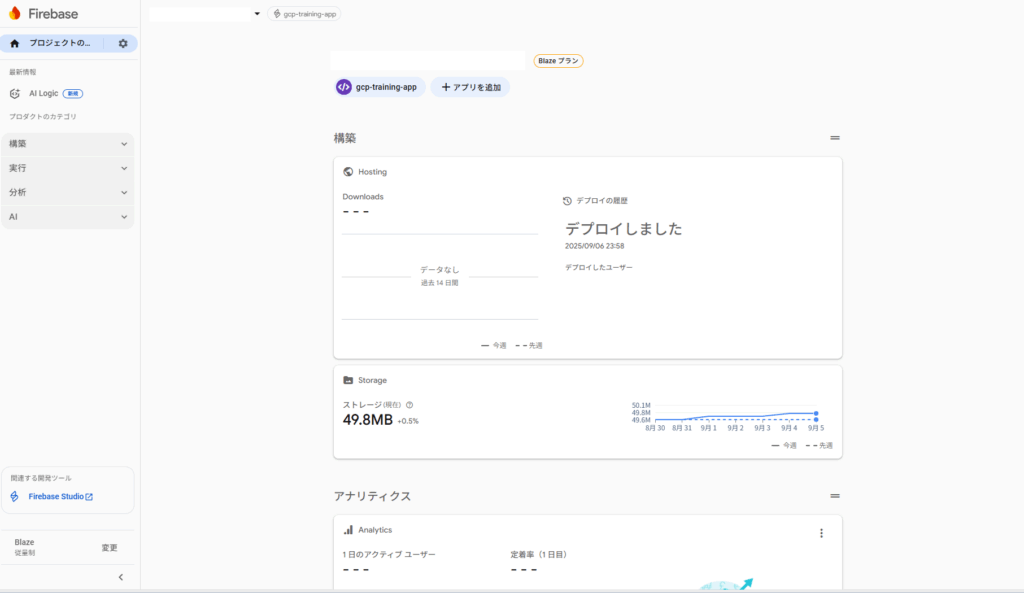Expand the AI category in sidebar

tap(68, 217)
